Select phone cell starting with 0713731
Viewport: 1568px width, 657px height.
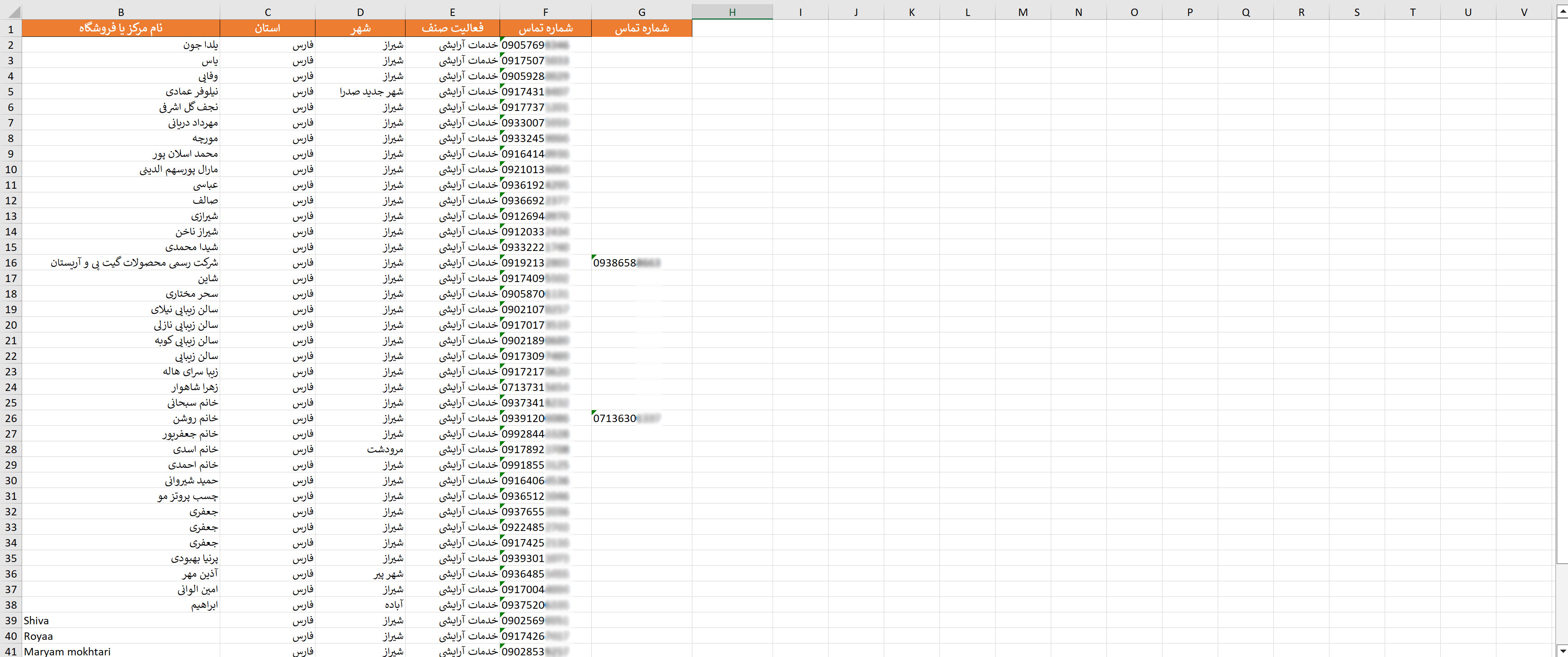545,387
